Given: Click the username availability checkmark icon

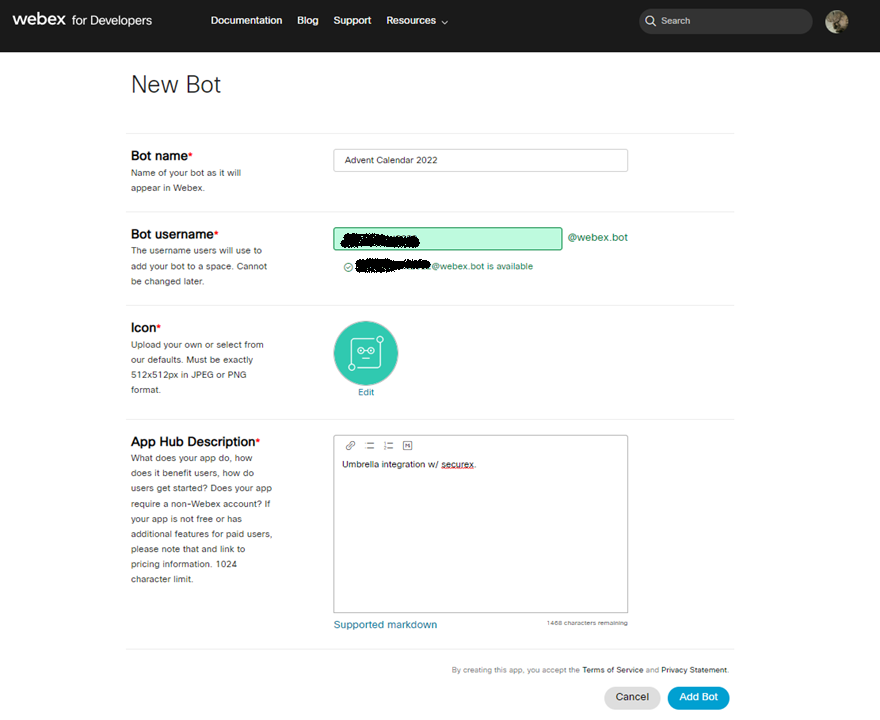Looking at the screenshot, I should (x=348, y=267).
